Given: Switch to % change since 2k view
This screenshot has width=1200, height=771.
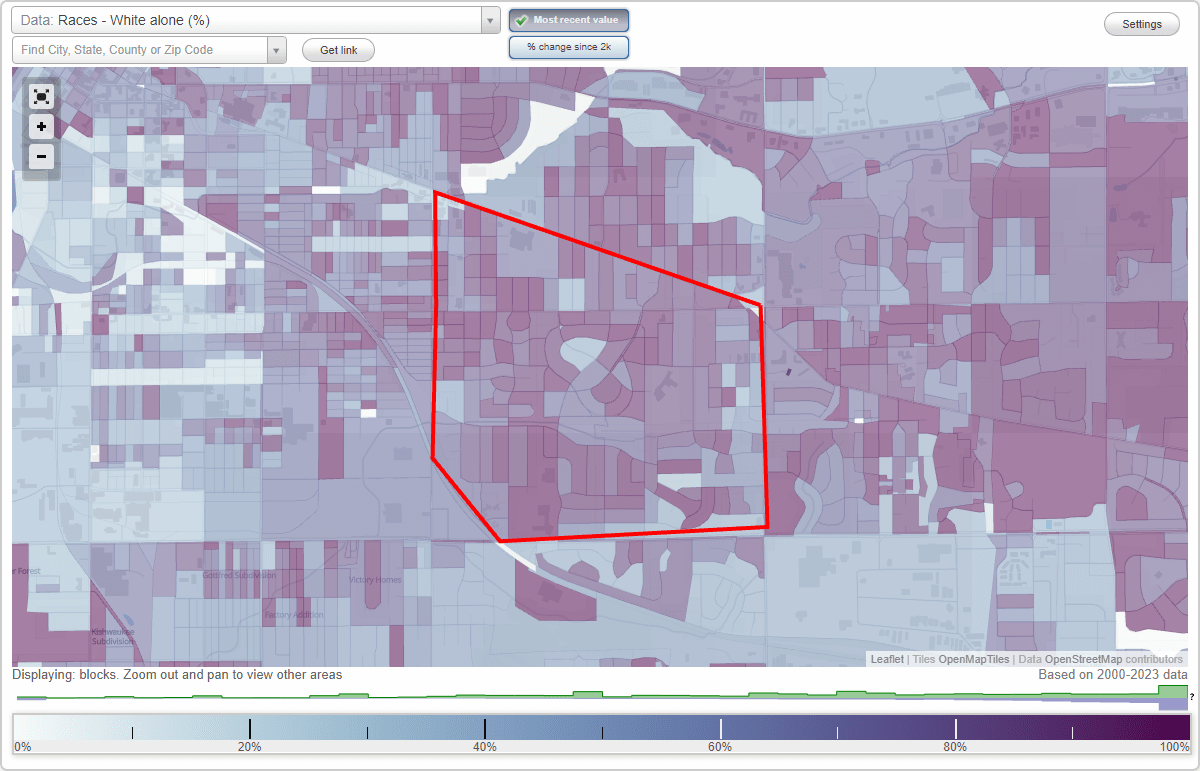Looking at the screenshot, I should tap(569, 47).
